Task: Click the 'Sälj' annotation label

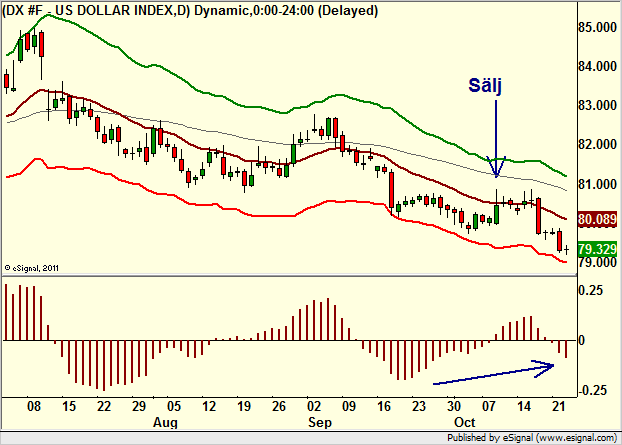Action: pyautogui.click(x=486, y=86)
